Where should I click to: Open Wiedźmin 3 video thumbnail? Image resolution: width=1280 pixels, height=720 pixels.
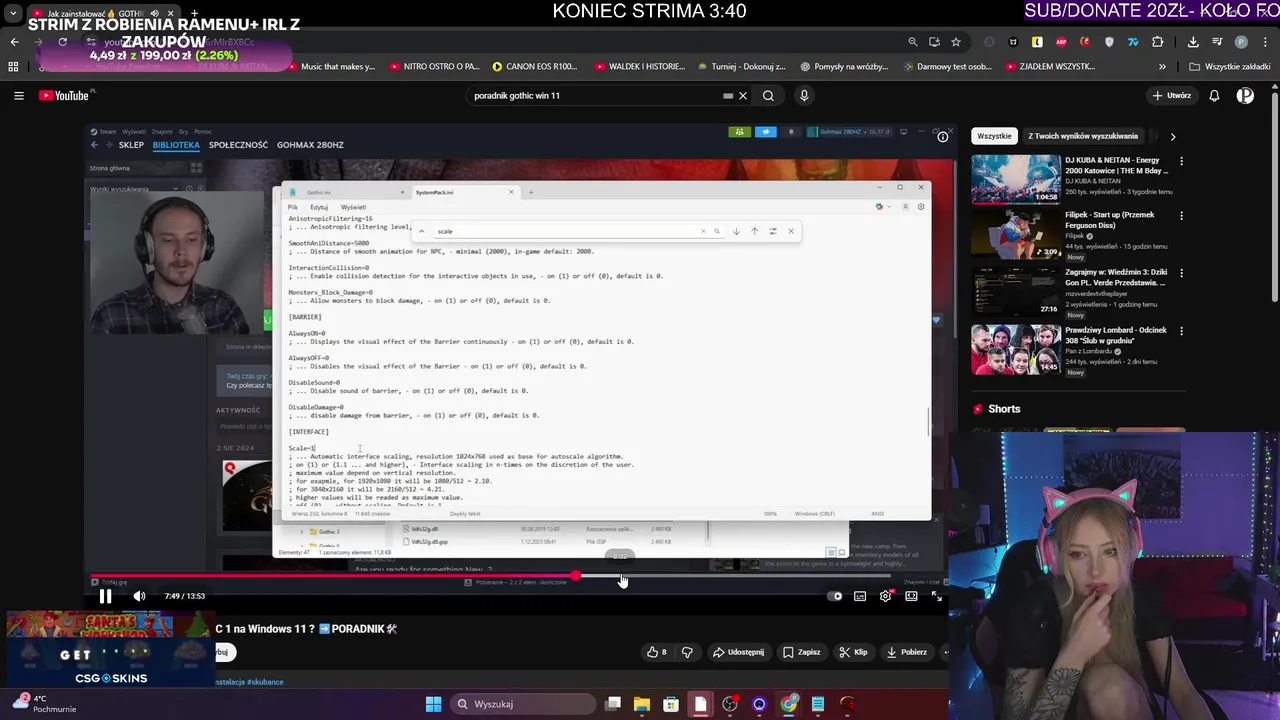coord(1016,292)
